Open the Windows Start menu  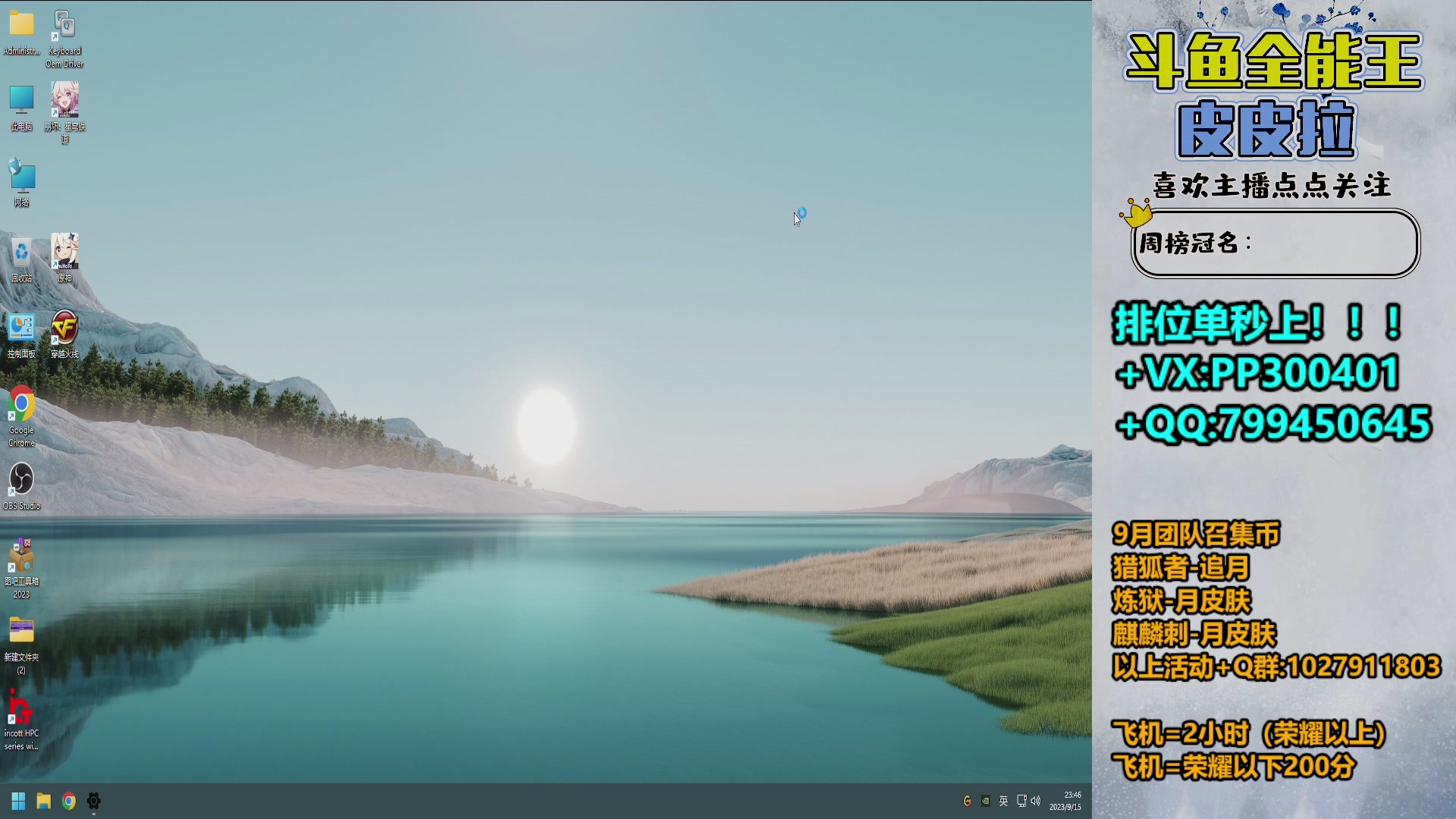[x=18, y=801]
